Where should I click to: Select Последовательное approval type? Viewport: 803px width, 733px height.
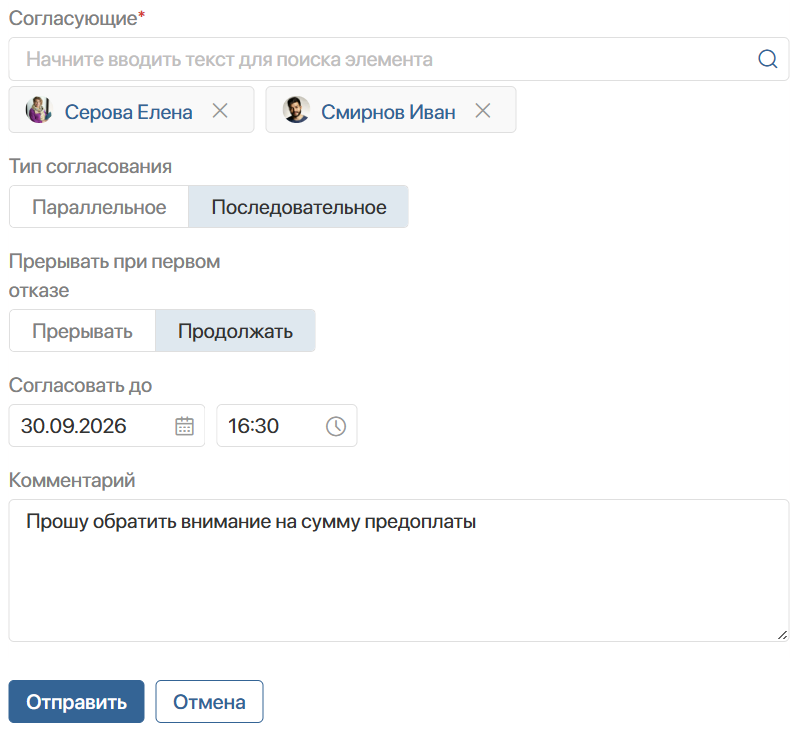[x=299, y=207]
